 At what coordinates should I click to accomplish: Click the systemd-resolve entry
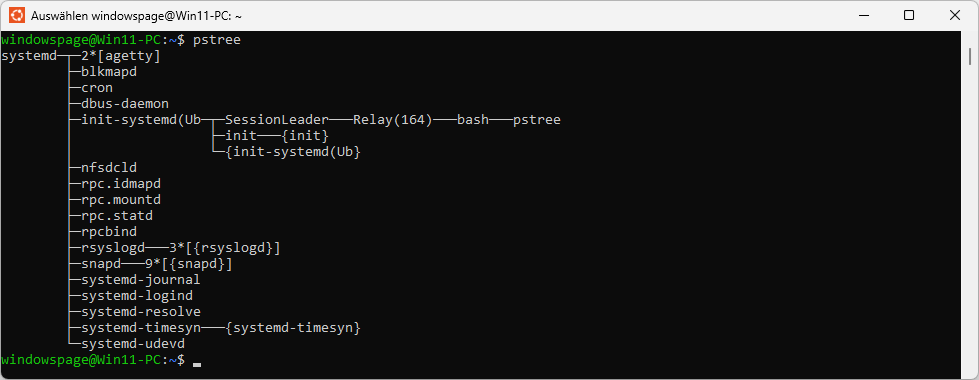[141, 312]
